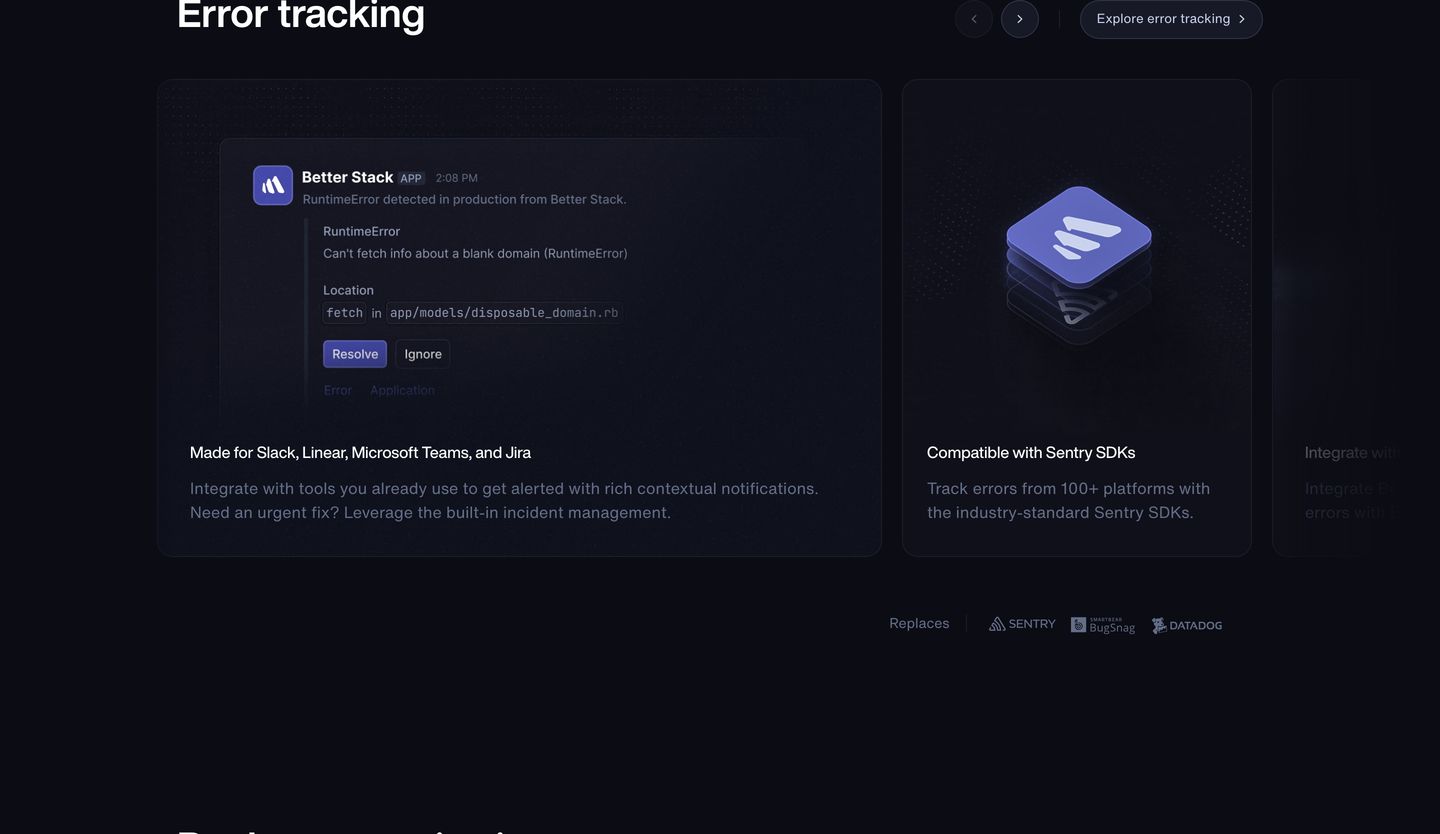Click the 2:08 PM timestamp
The width and height of the screenshot is (1440, 834).
[x=457, y=178]
